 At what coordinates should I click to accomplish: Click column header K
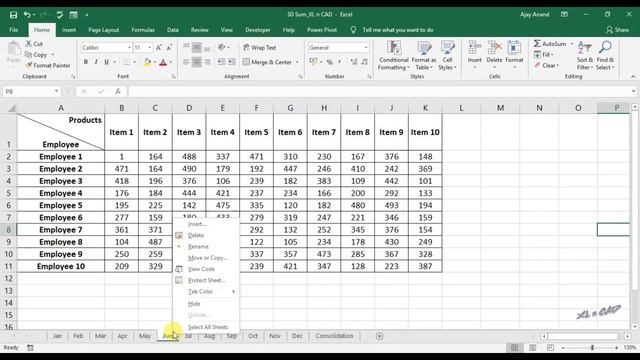click(425, 108)
